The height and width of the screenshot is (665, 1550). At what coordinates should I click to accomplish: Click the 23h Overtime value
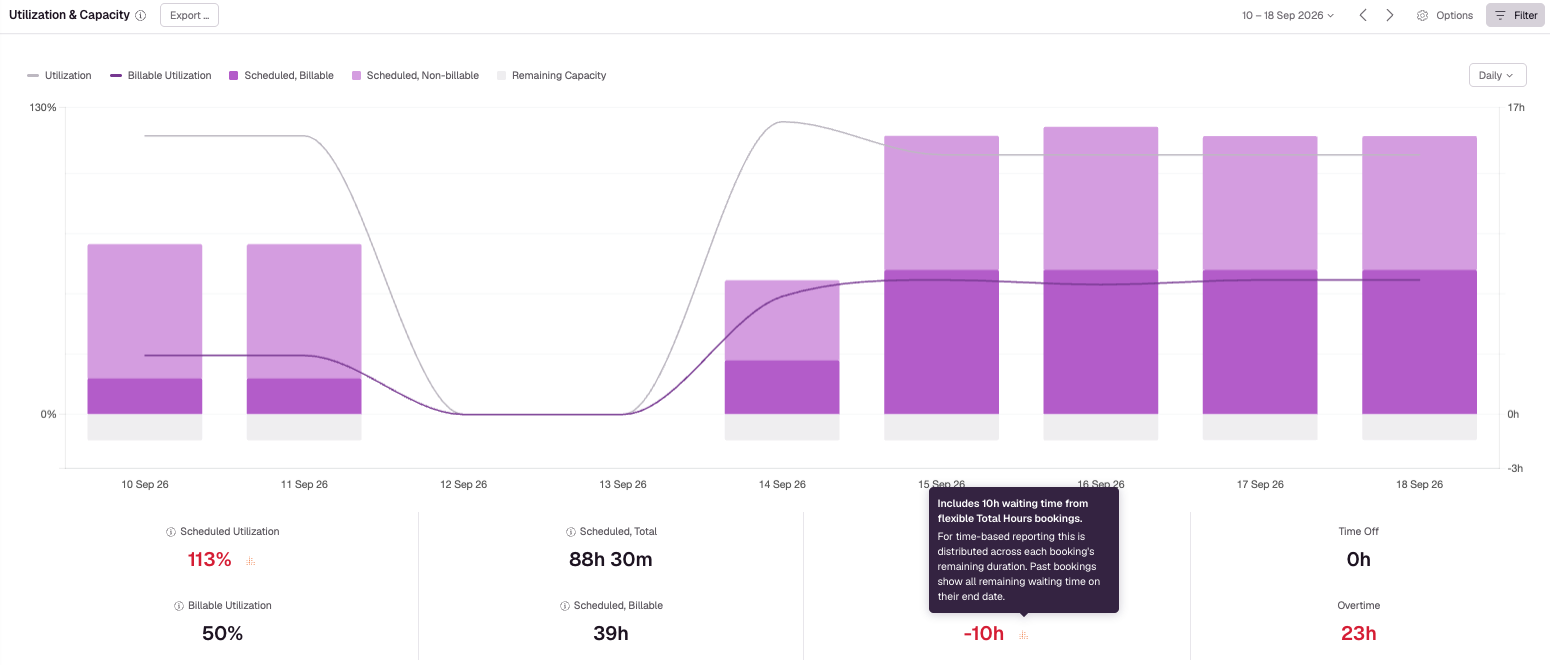pyautogui.click(x=1358, y=633)
